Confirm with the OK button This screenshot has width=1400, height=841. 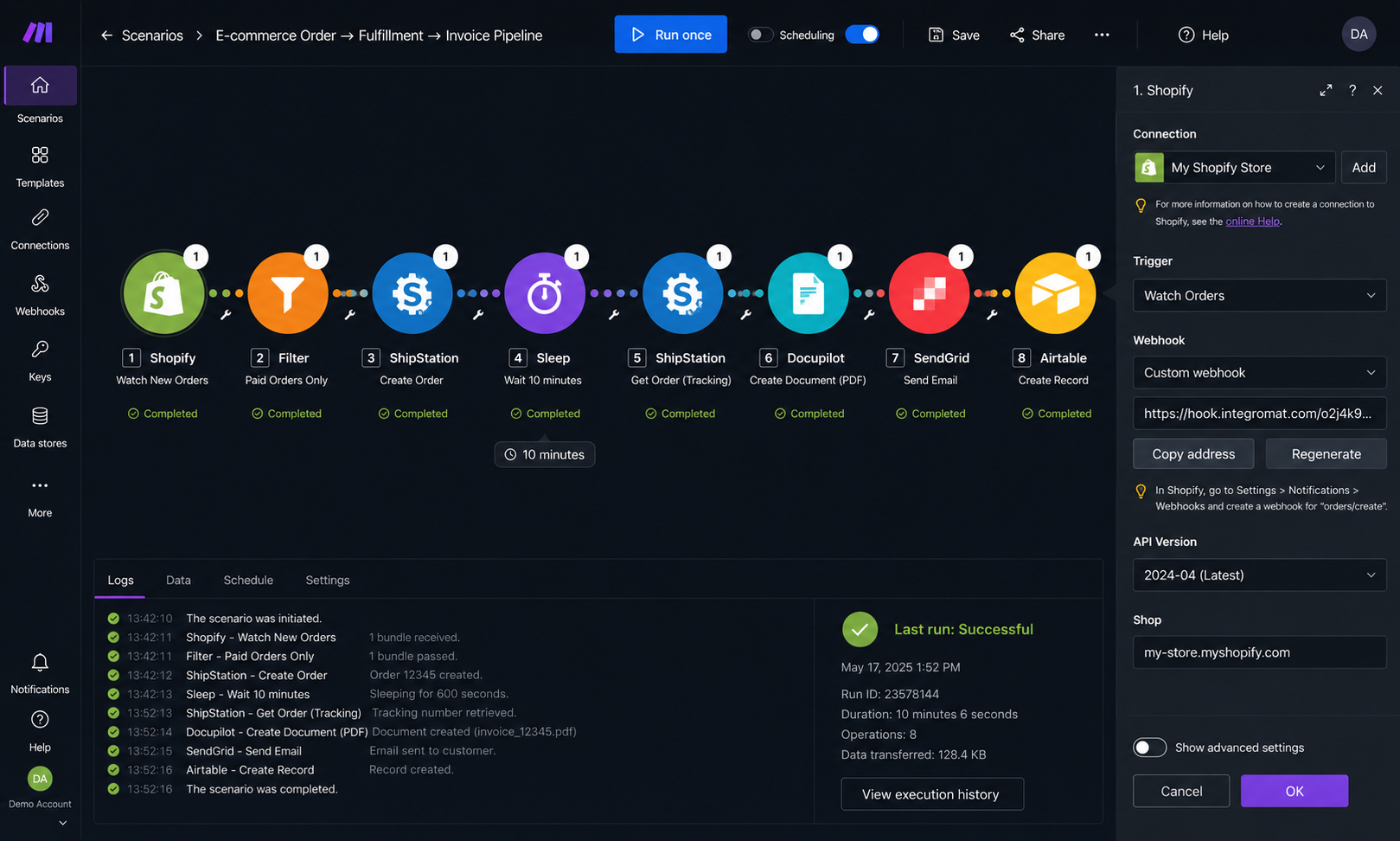click(x=1295, y=791)
